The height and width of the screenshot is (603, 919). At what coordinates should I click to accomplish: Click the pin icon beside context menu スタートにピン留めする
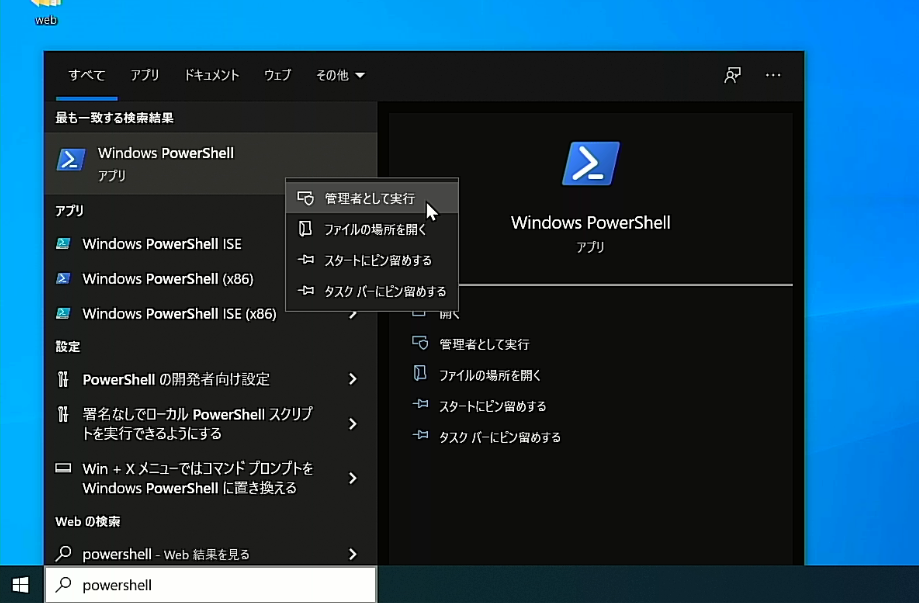305,260
